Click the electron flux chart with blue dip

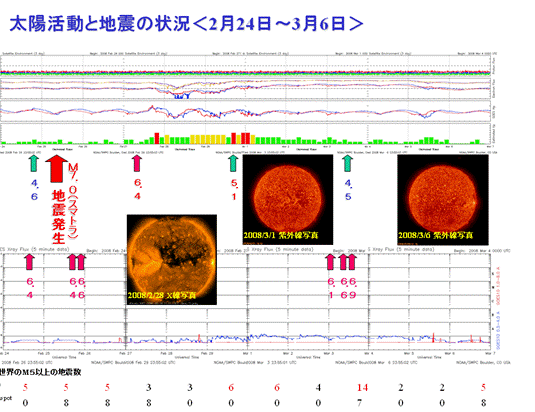[246, 89]
